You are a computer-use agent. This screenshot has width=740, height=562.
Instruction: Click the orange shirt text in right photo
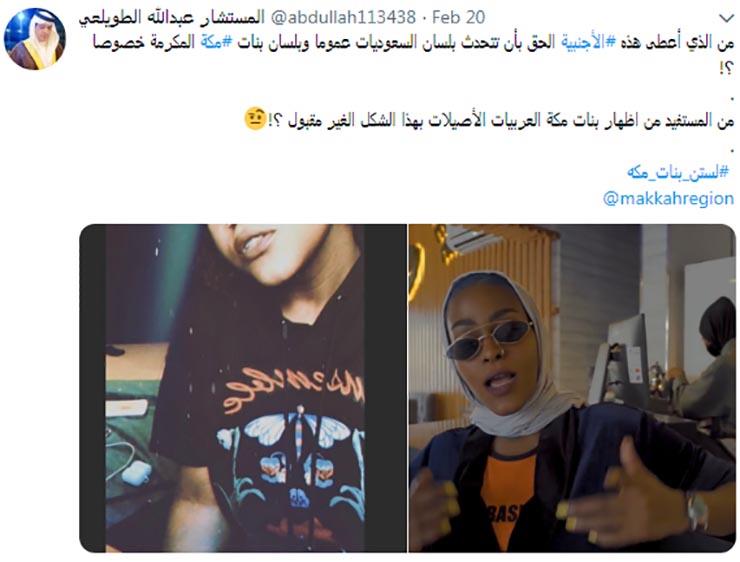(505, 513)
